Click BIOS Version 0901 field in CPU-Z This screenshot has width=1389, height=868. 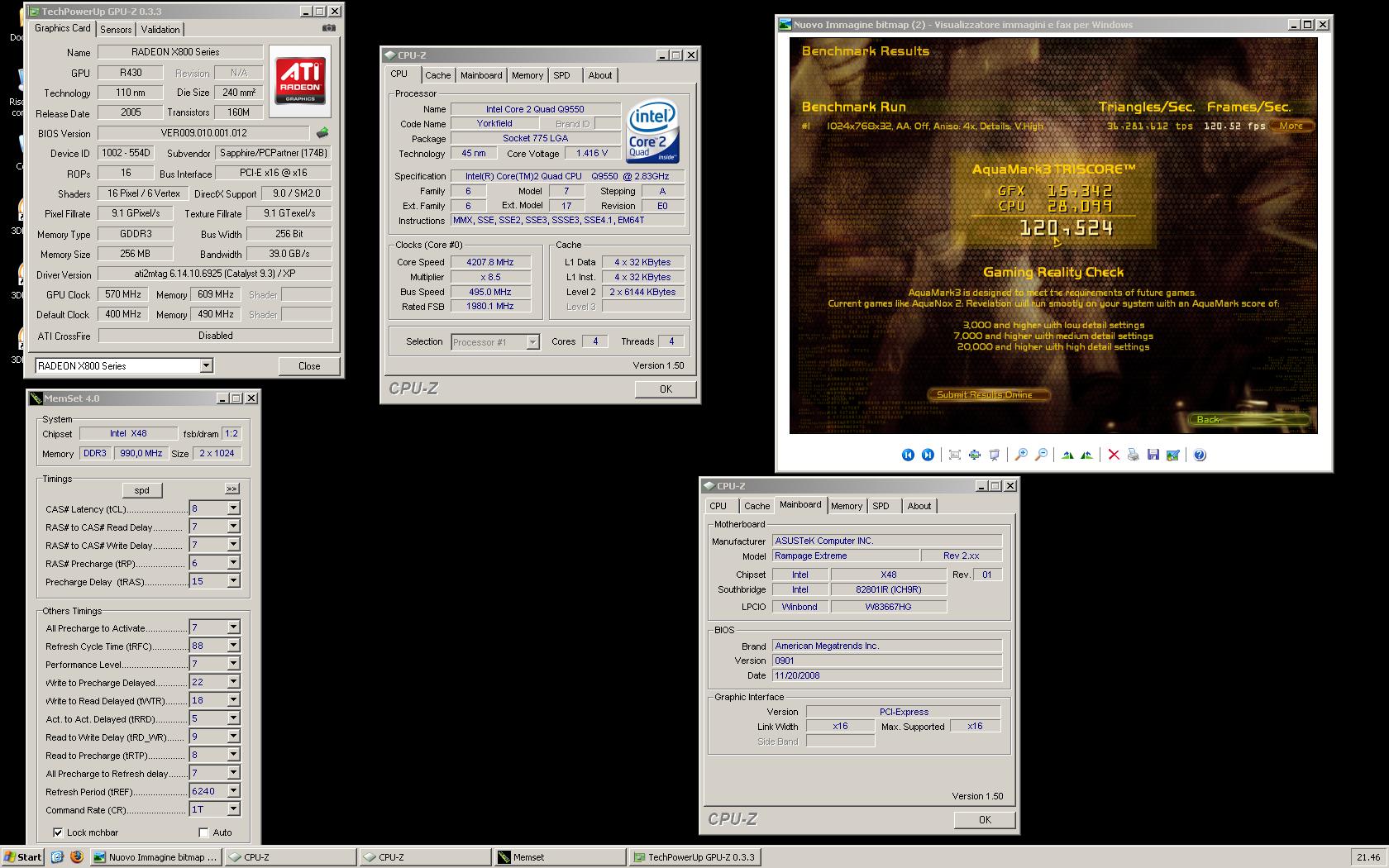click(x=887, y=661)
